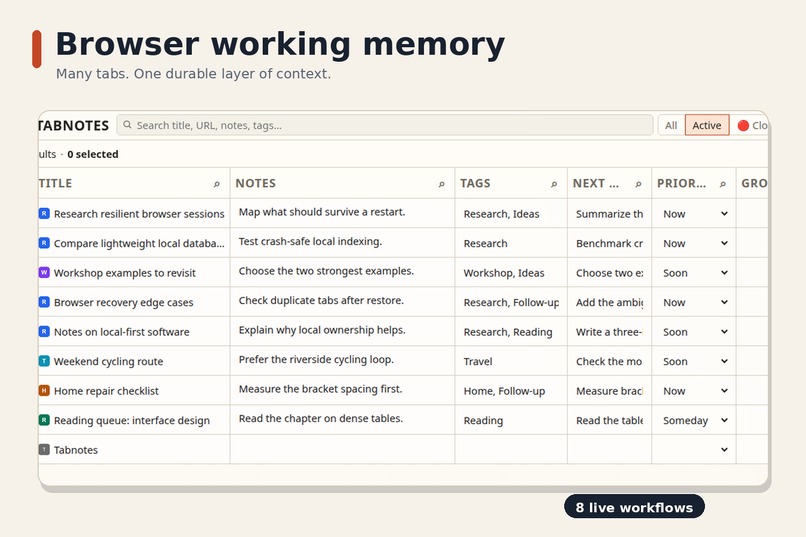Image resolution: width=806 pixels, height=537 pixels.
Task: Click the Research, Reading tags cell
Action: (x=511, y=332)
